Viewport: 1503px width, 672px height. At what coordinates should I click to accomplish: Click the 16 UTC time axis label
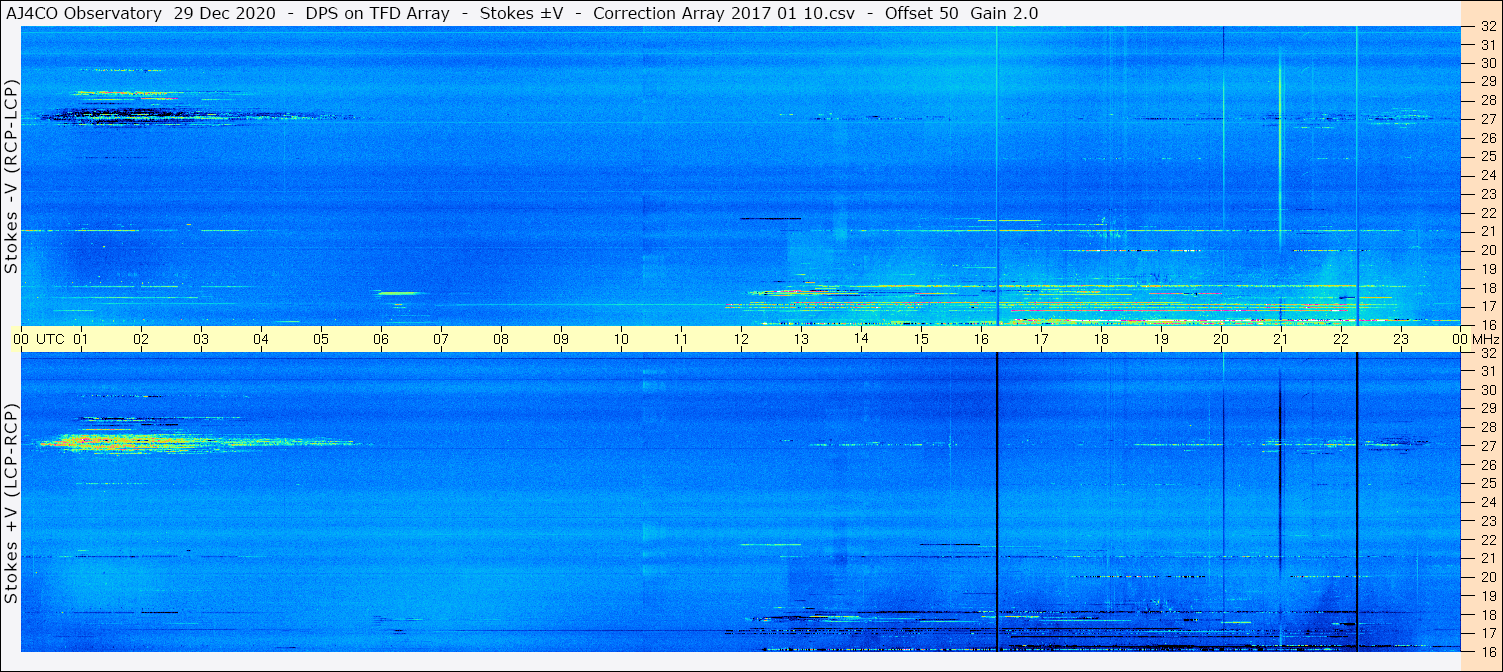[981, 339]
